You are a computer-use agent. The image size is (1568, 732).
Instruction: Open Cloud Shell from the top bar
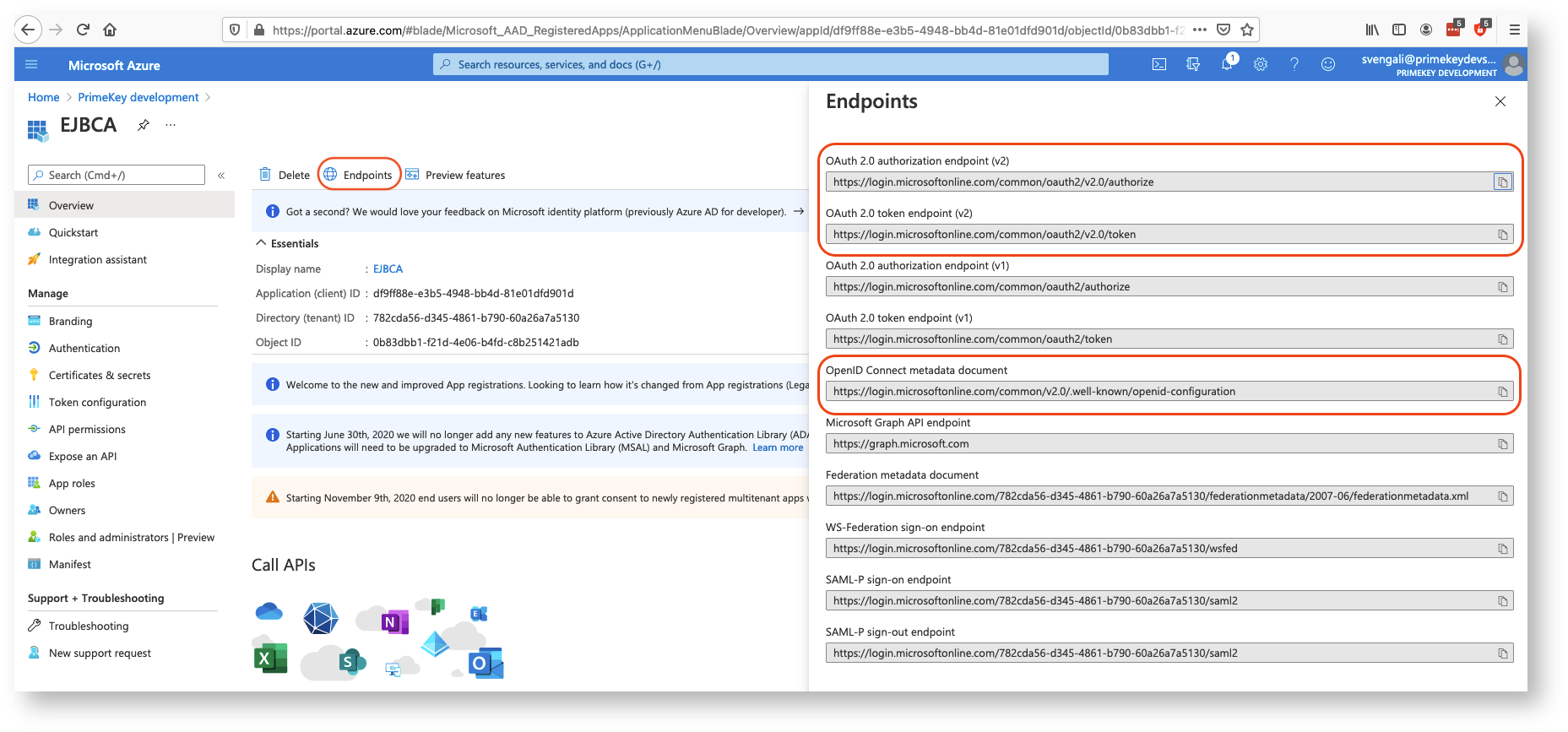1159,64
